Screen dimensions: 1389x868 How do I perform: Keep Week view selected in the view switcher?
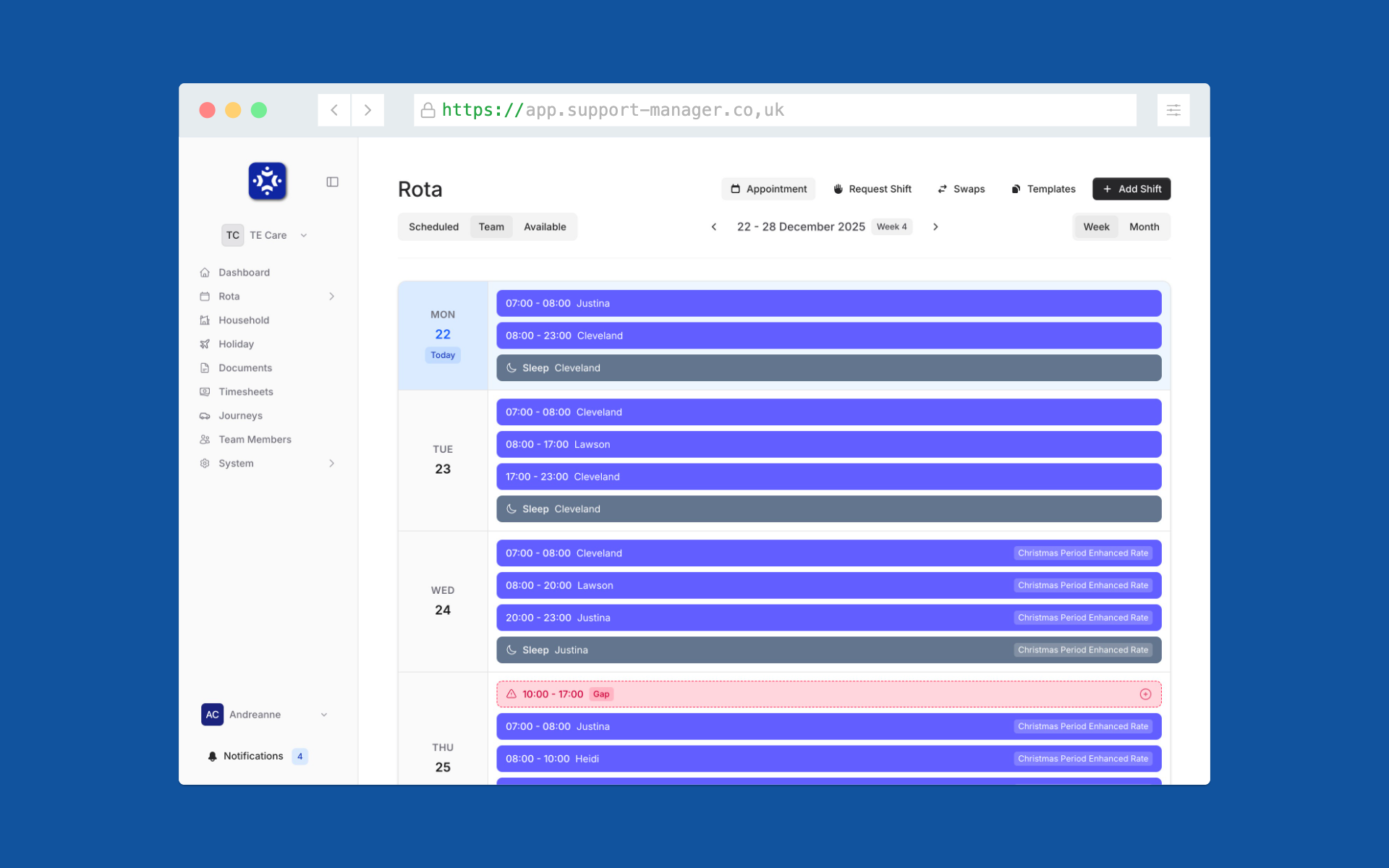coord(1096,226)
